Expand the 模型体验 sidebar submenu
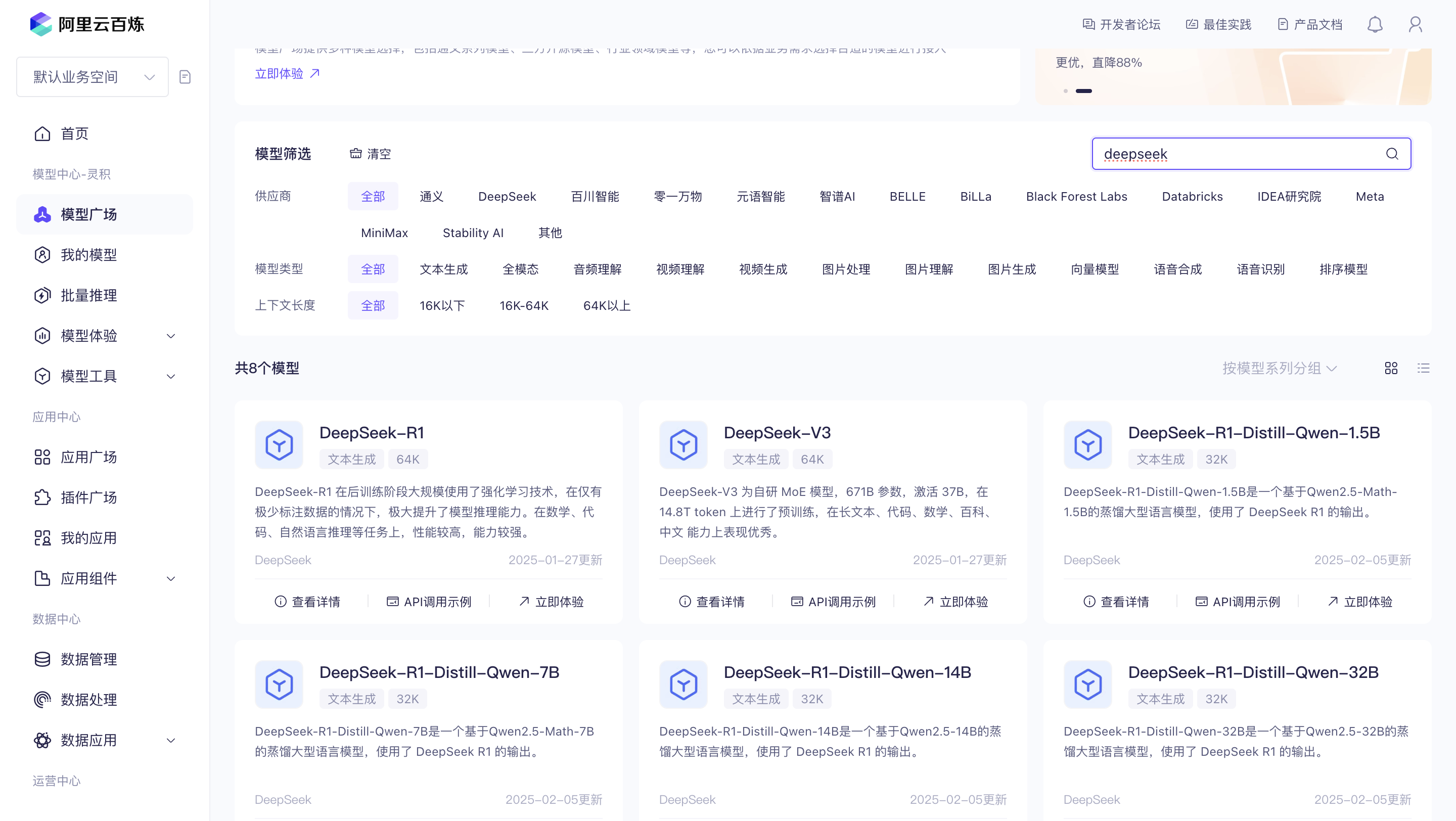Image resolution: width=1456 pixels, height=821 pixels. click(x=171, y=336)
